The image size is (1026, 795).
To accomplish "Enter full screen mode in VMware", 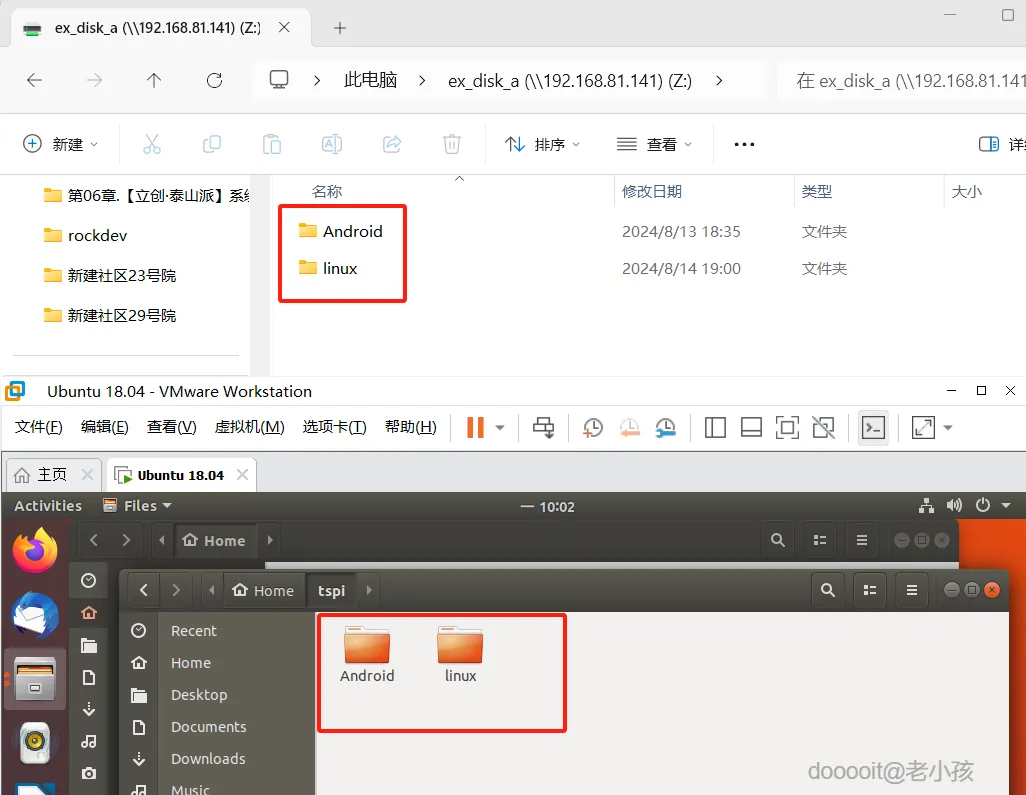I will click(x=787, y=427).
